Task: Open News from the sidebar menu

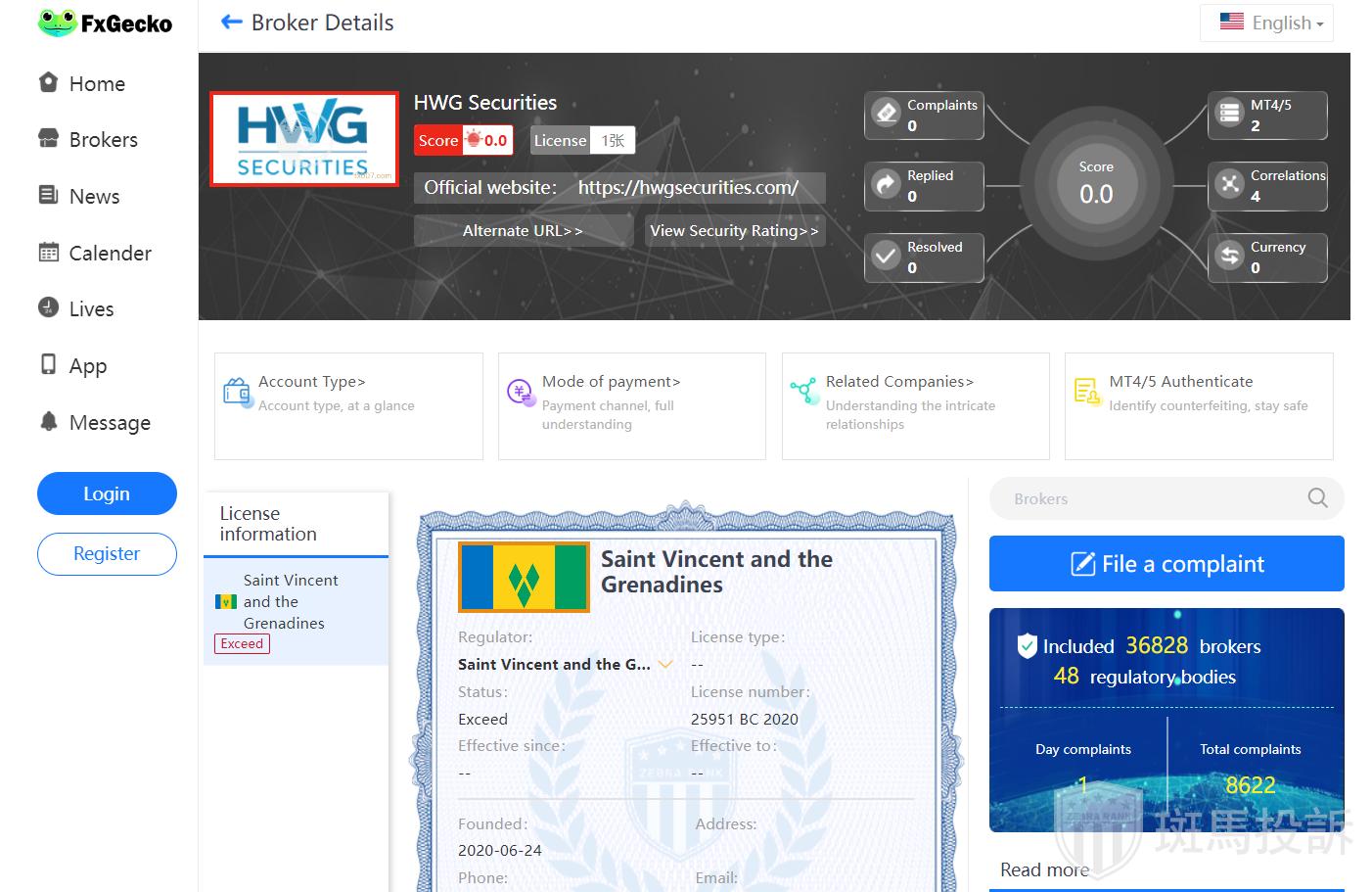Action: tap(94, 197)
